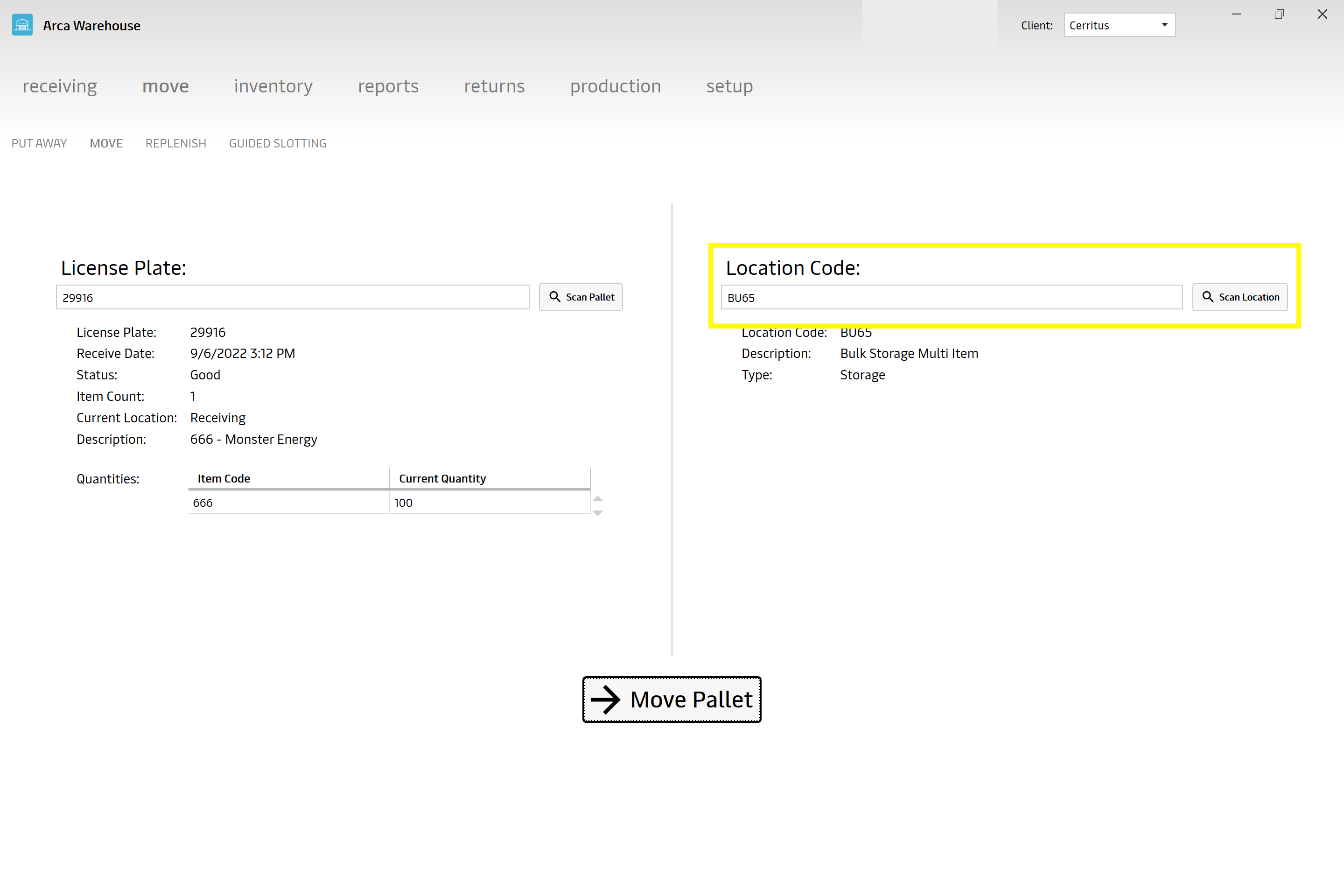Open the returns tab

pyautogui.click(x=494, y=86)
